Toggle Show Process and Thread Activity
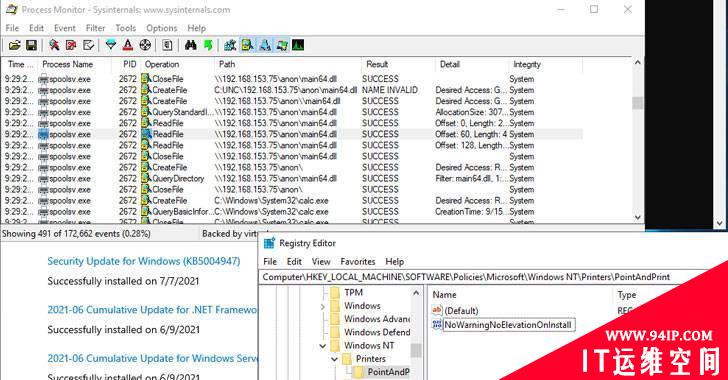Screen dimensions: 728x380 click(x=282, y=45)
